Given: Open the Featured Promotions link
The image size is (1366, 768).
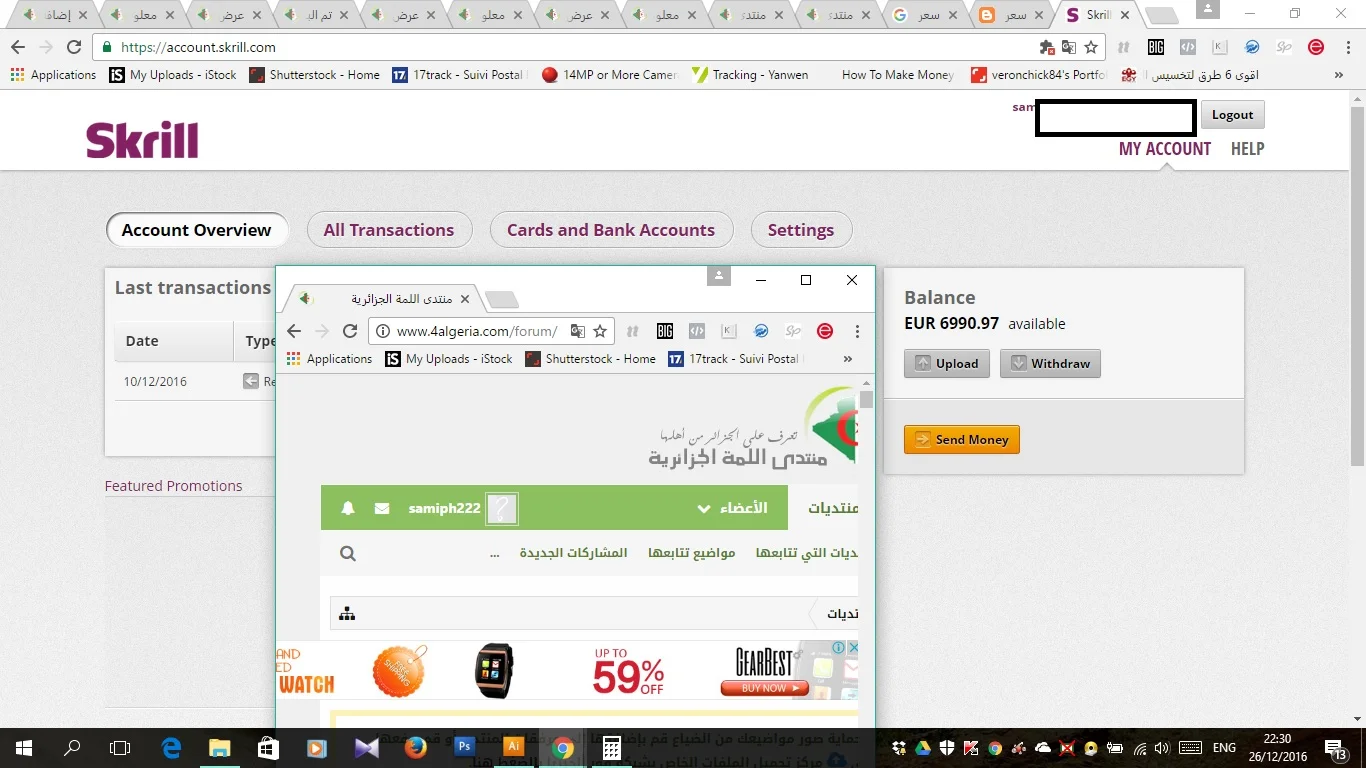Looking at the screenshot, I should (173, 486).
